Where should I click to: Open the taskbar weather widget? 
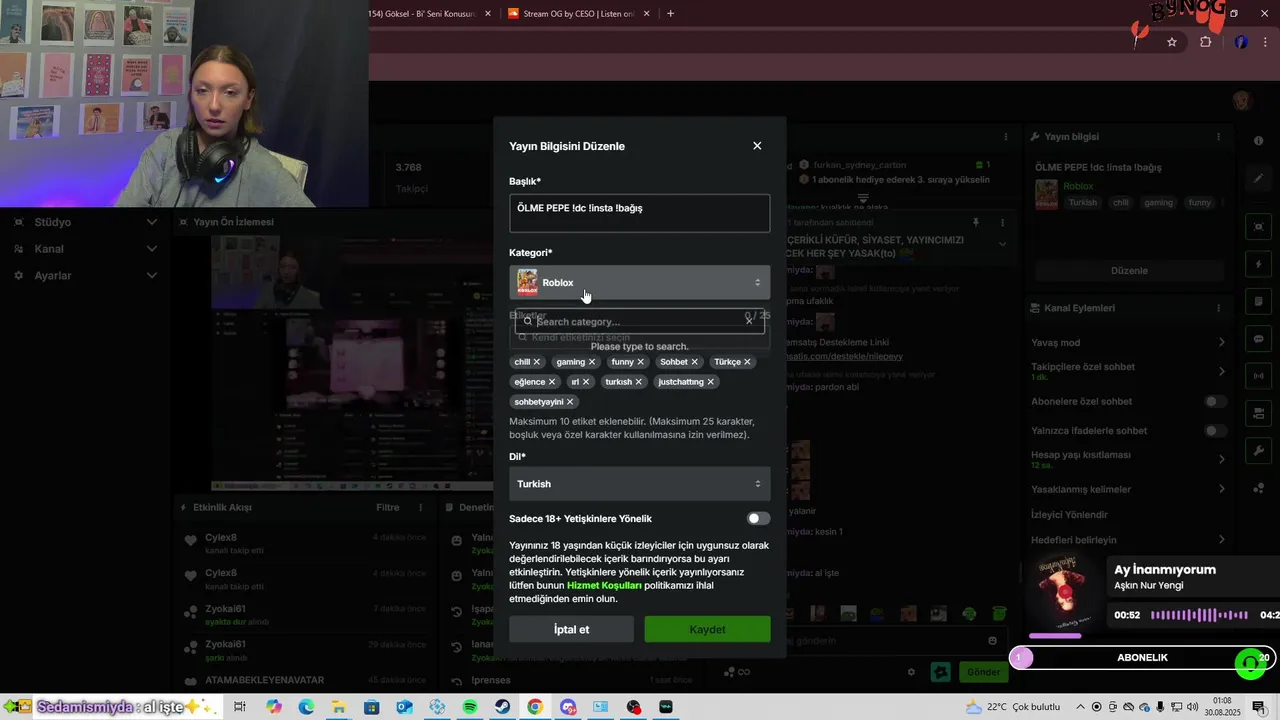[x=1013, y=707]
